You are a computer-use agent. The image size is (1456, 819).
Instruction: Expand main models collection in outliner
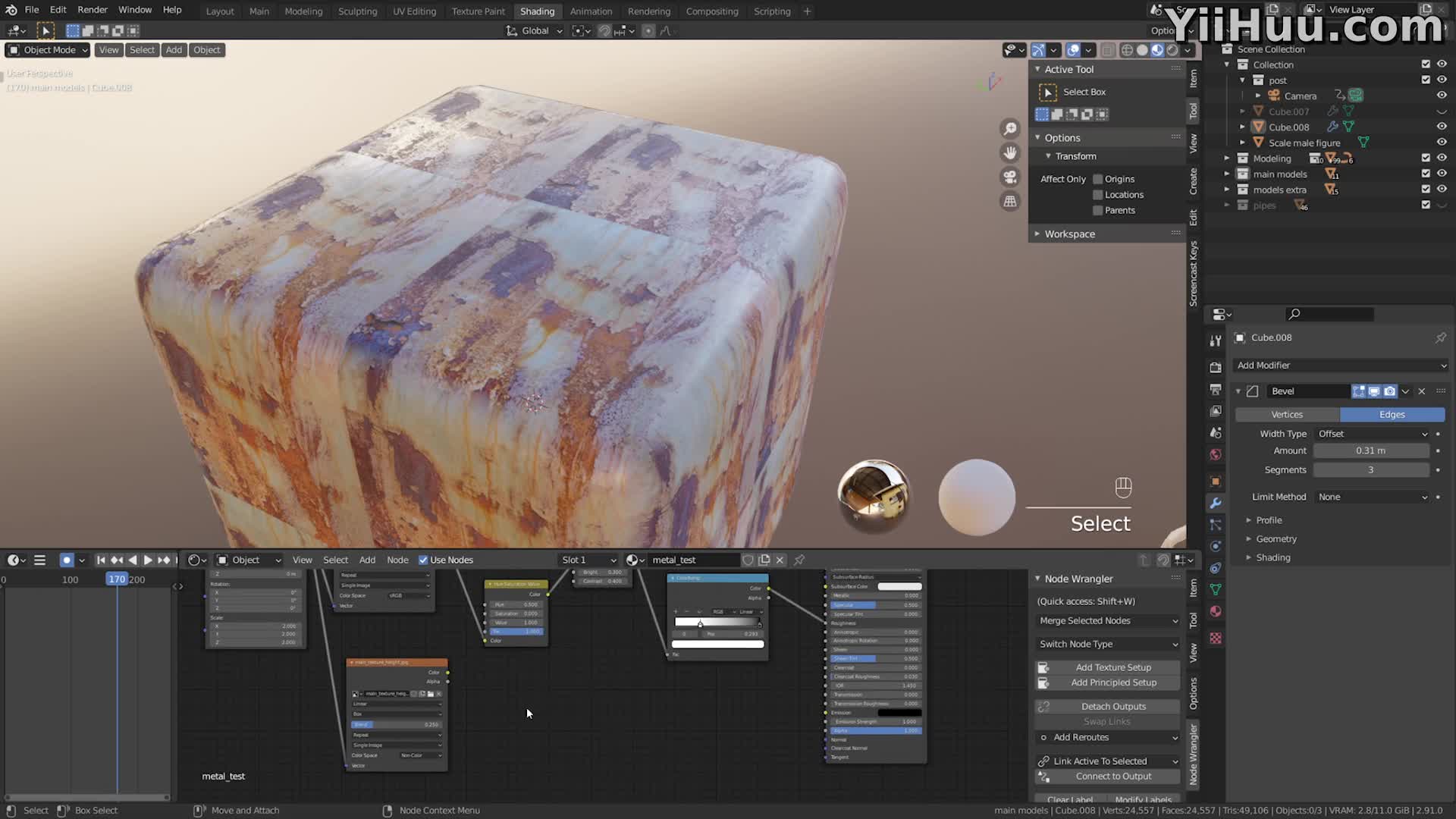pyautogui.click(x=1226, y=174)
